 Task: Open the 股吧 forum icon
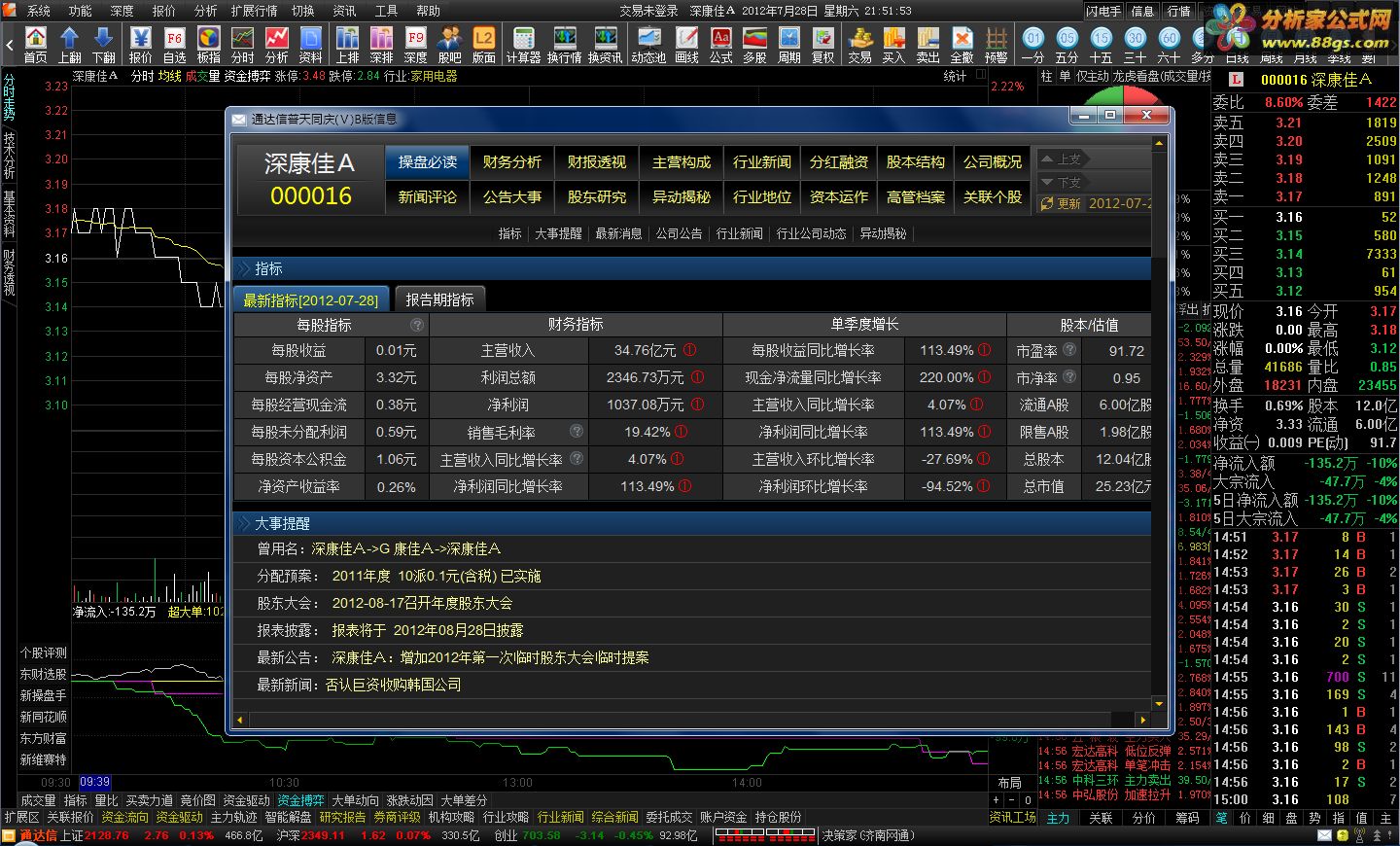450,44
